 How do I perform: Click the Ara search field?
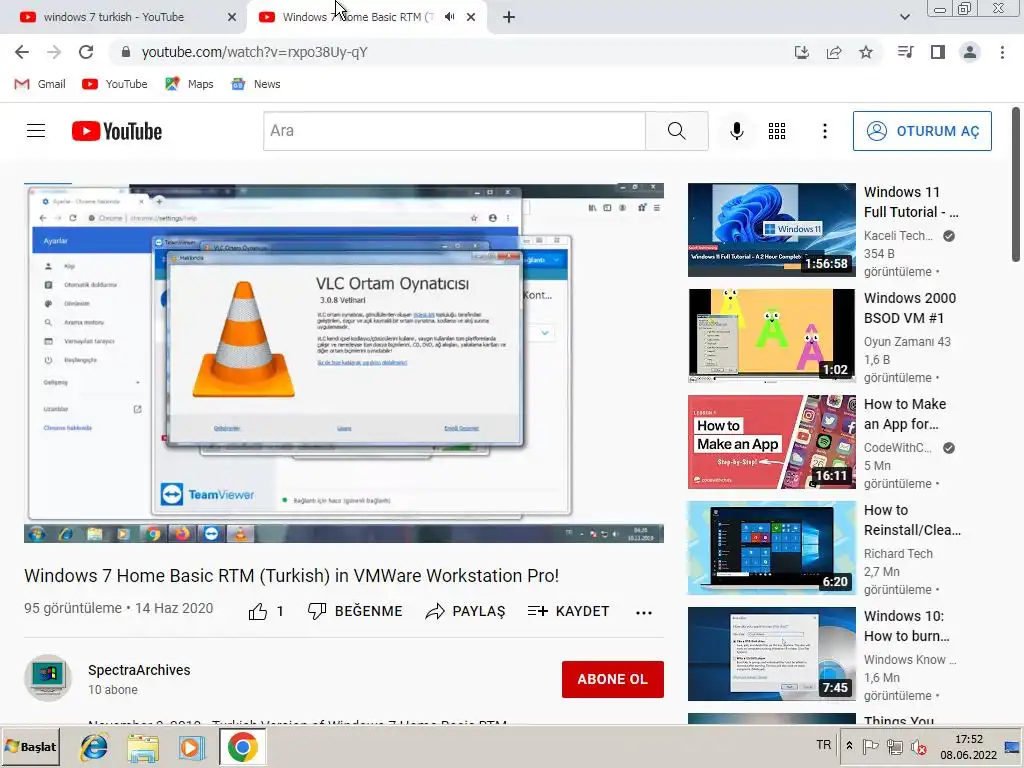[455, 131]
